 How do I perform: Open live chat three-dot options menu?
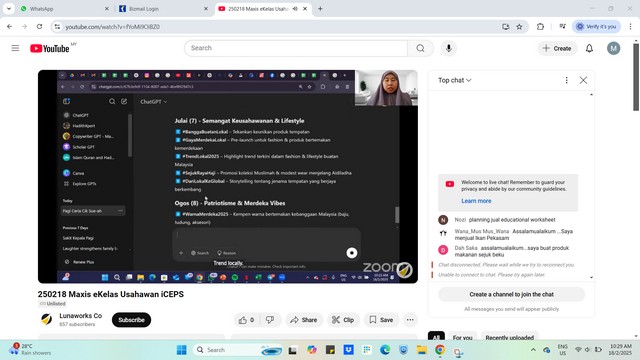pos(566,80)
